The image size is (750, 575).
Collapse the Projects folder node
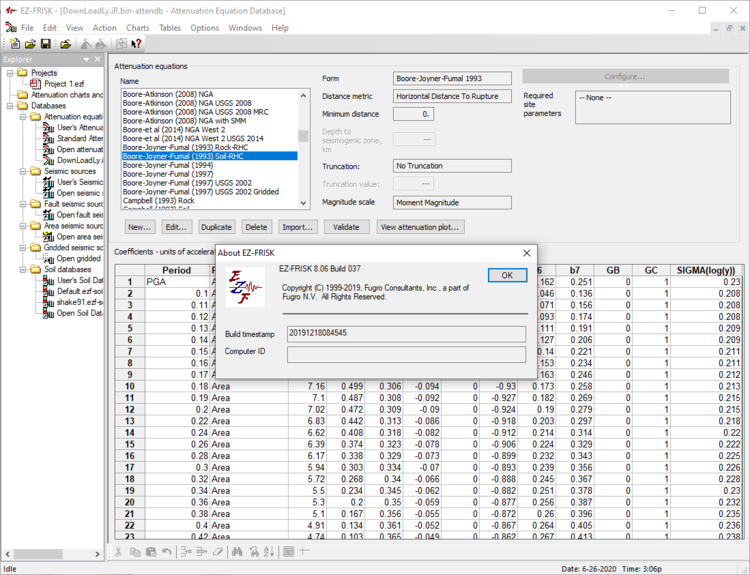click(9, 73)
